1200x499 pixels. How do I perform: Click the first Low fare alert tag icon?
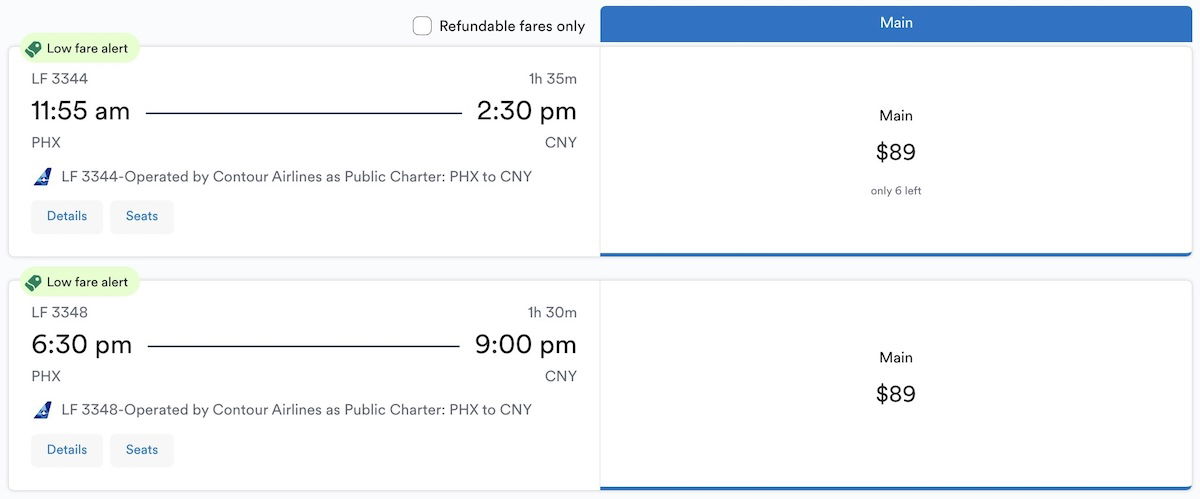pos(33,48)
